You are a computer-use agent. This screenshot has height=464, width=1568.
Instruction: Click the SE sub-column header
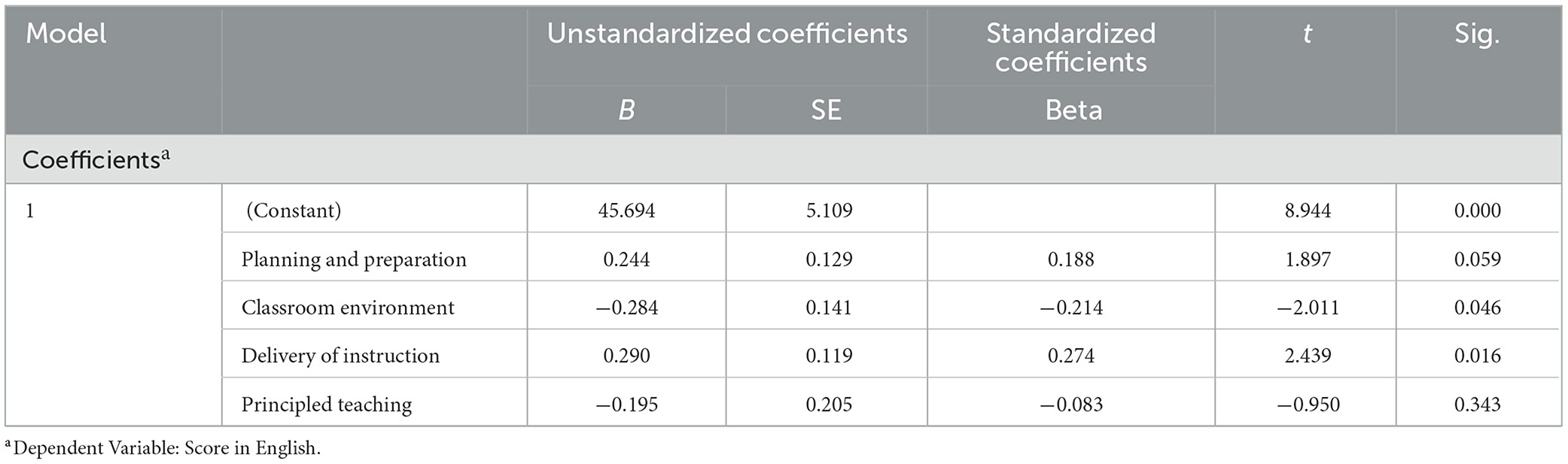[826, 111]
